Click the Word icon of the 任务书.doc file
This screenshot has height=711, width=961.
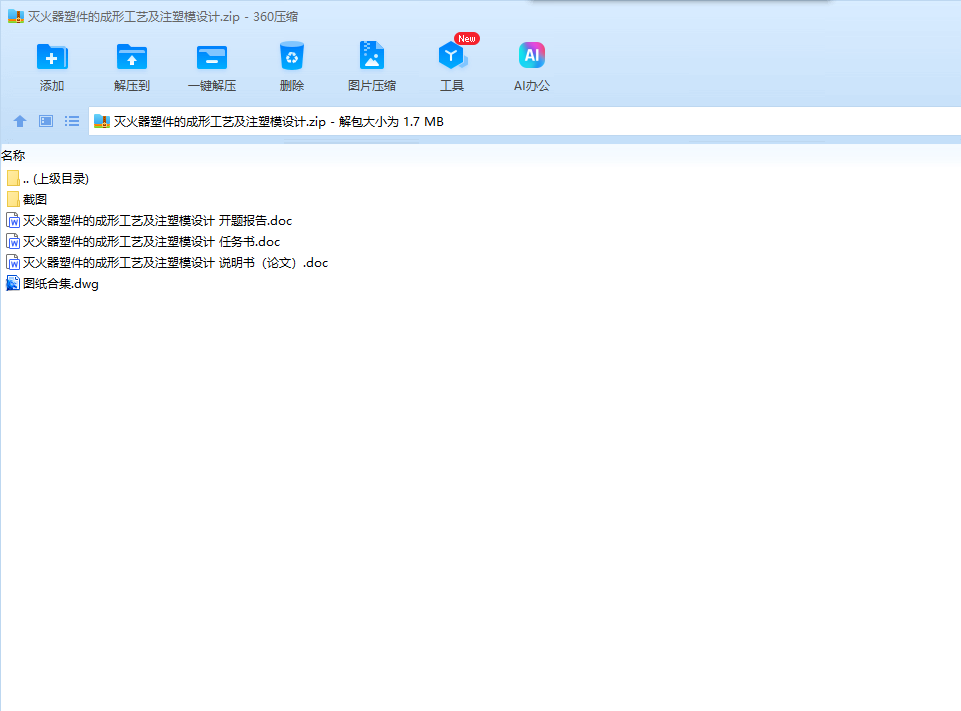click(13, 241)
